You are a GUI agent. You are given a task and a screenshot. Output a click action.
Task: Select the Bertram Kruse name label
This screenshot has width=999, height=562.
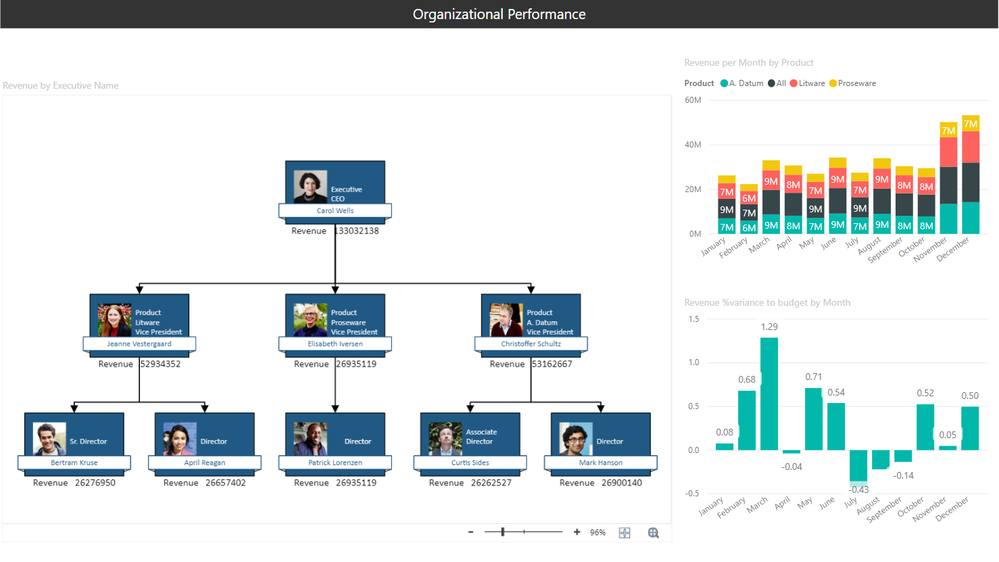[74, 463]
